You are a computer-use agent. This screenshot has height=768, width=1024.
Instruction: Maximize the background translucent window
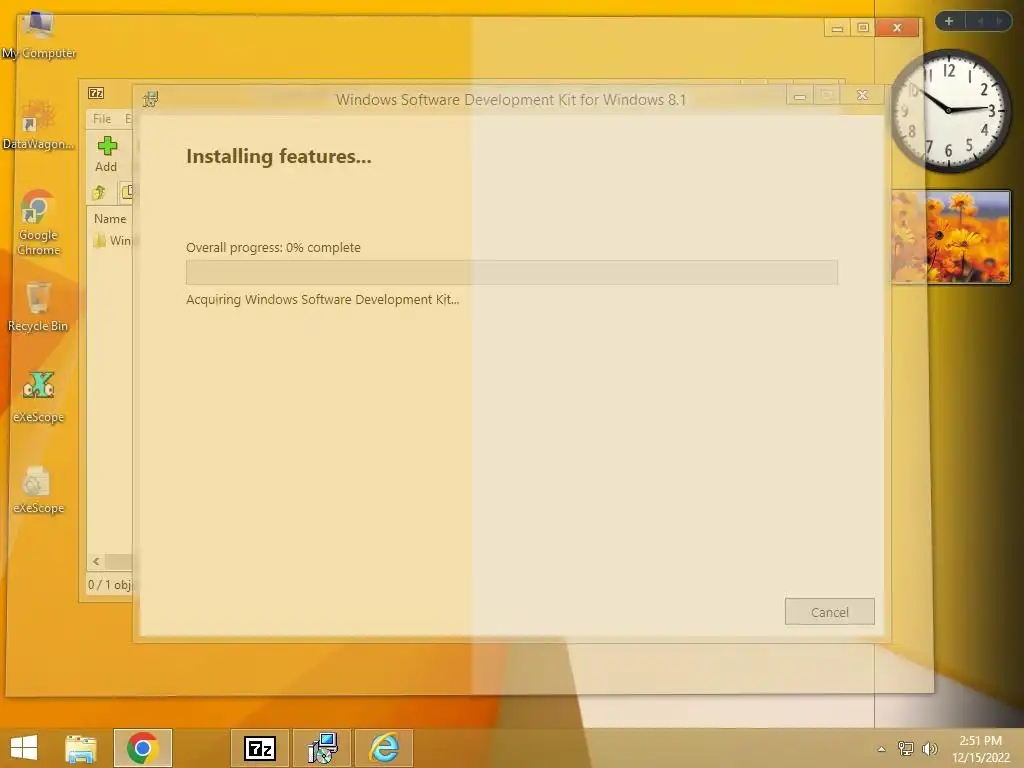[x=863, y=27]
